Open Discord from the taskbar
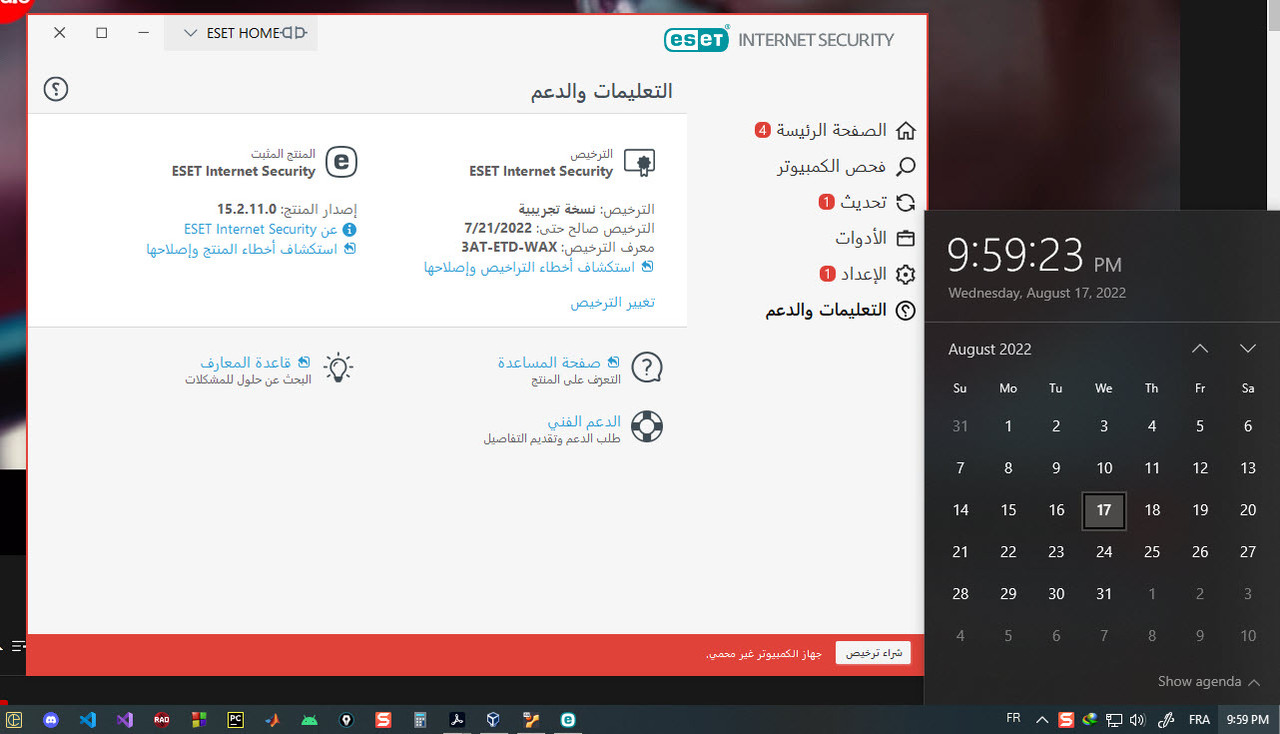 (x=51, y=719)
